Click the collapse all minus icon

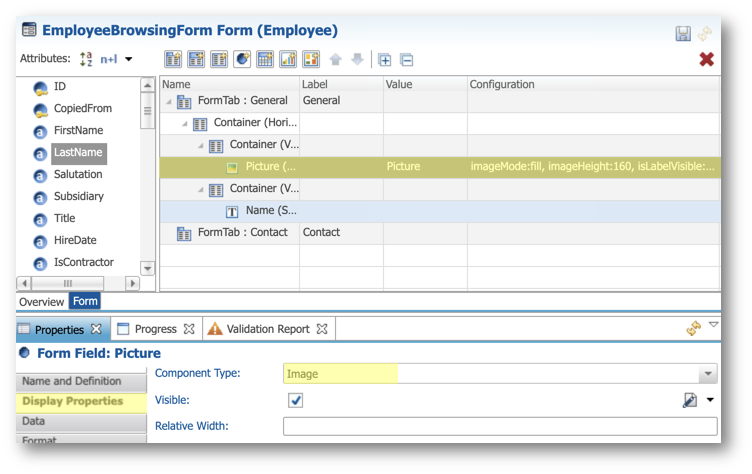point(407,59)
